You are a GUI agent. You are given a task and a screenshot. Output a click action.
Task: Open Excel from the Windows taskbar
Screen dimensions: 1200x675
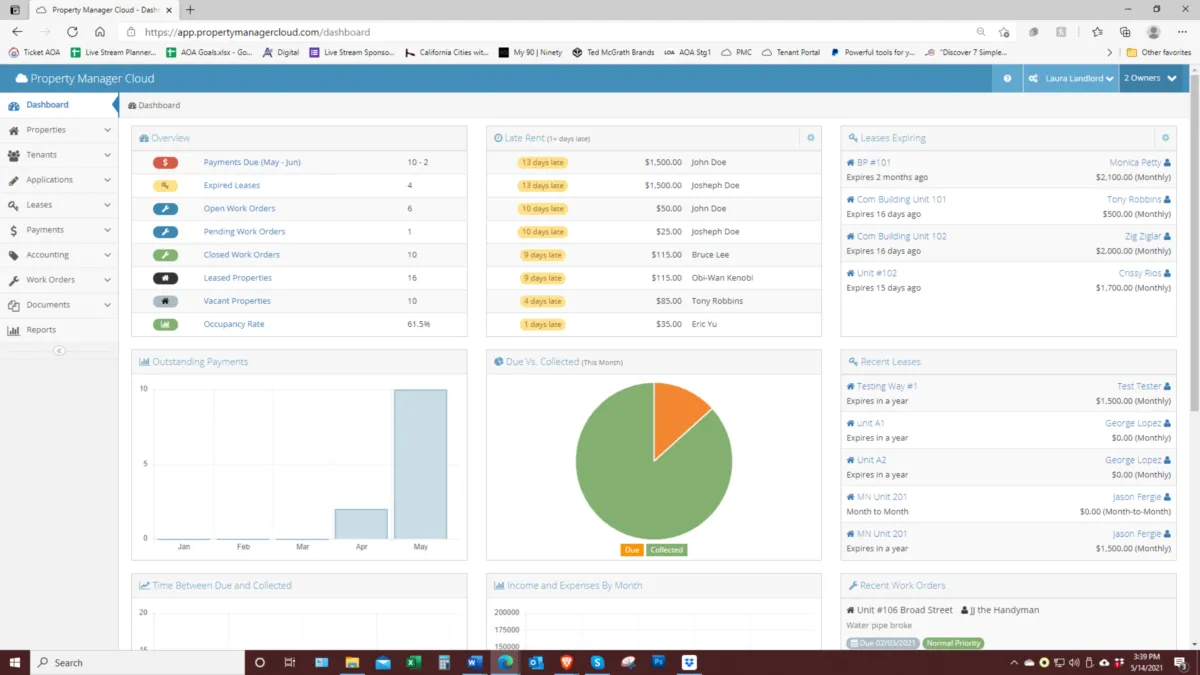(413, 662)
